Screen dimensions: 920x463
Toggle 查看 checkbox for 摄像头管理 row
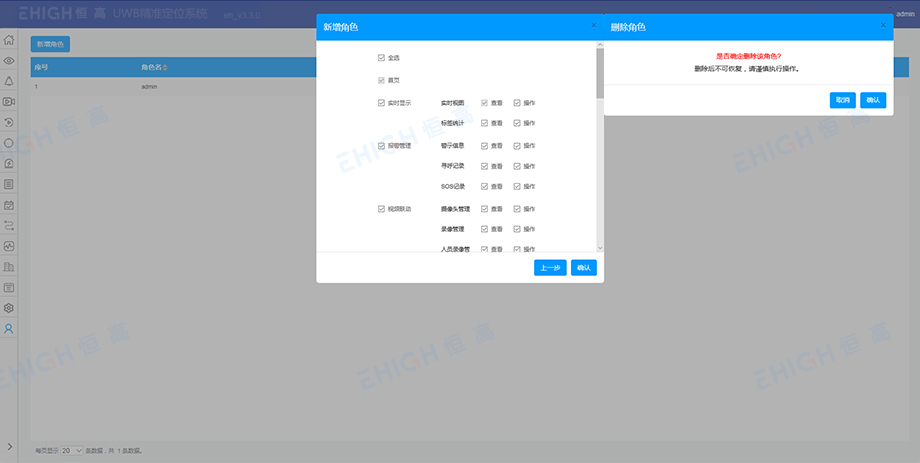click(484, 209)
